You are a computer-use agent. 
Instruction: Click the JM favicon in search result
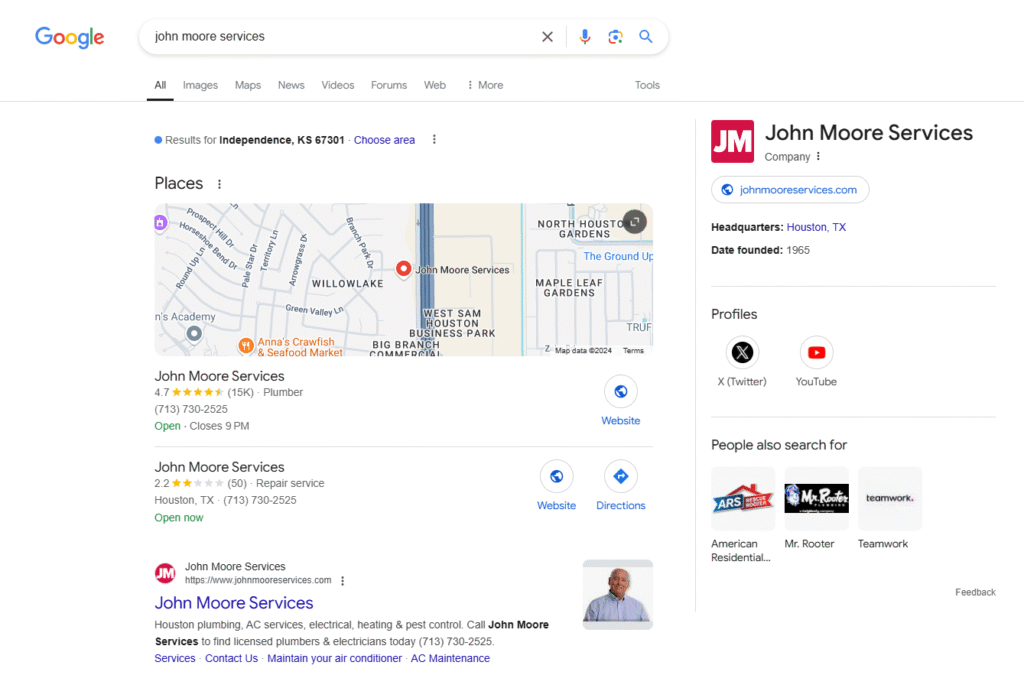[165, 573]
